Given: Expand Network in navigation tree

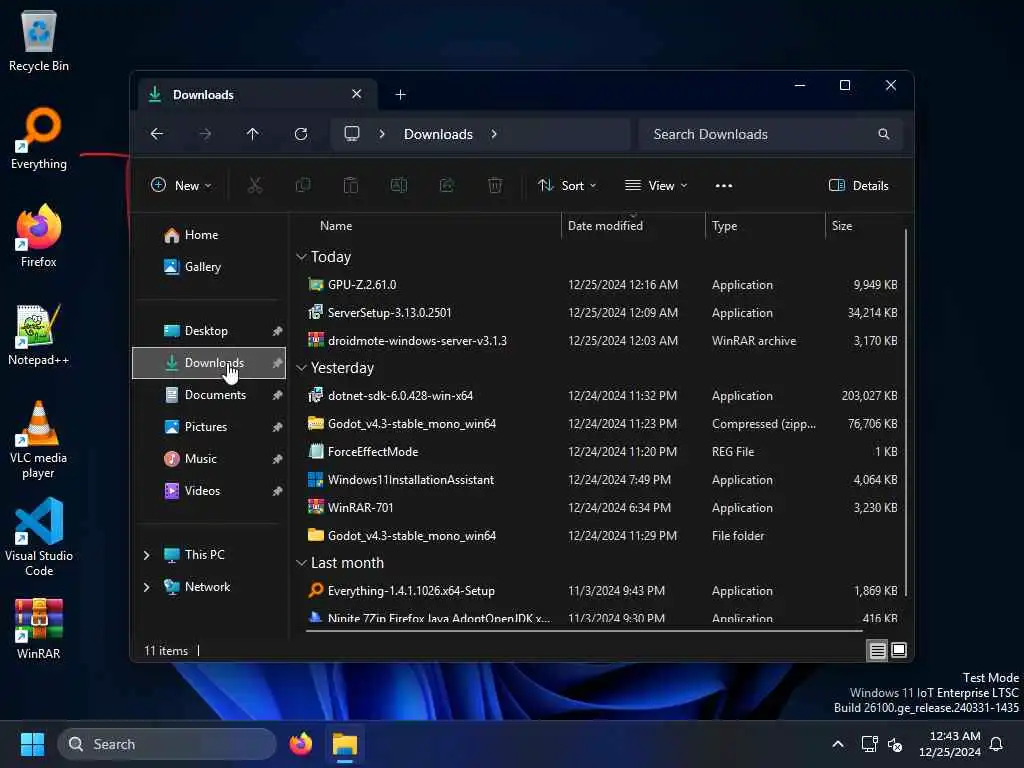Looking at the screenshot, I should tap(146, 587).
